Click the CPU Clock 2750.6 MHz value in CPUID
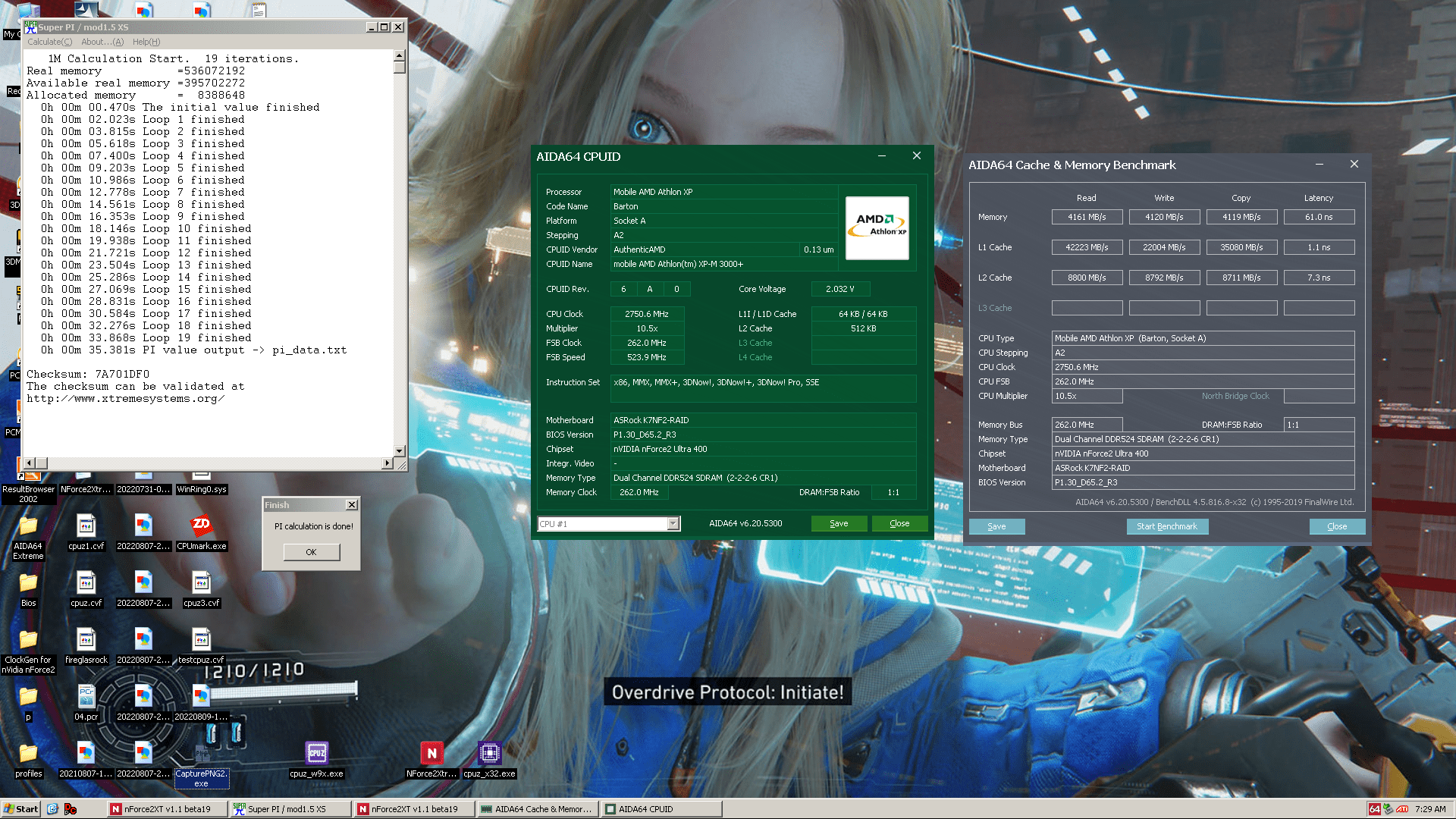This screenshot has height=819, width=1456. (x=647, y=314)
